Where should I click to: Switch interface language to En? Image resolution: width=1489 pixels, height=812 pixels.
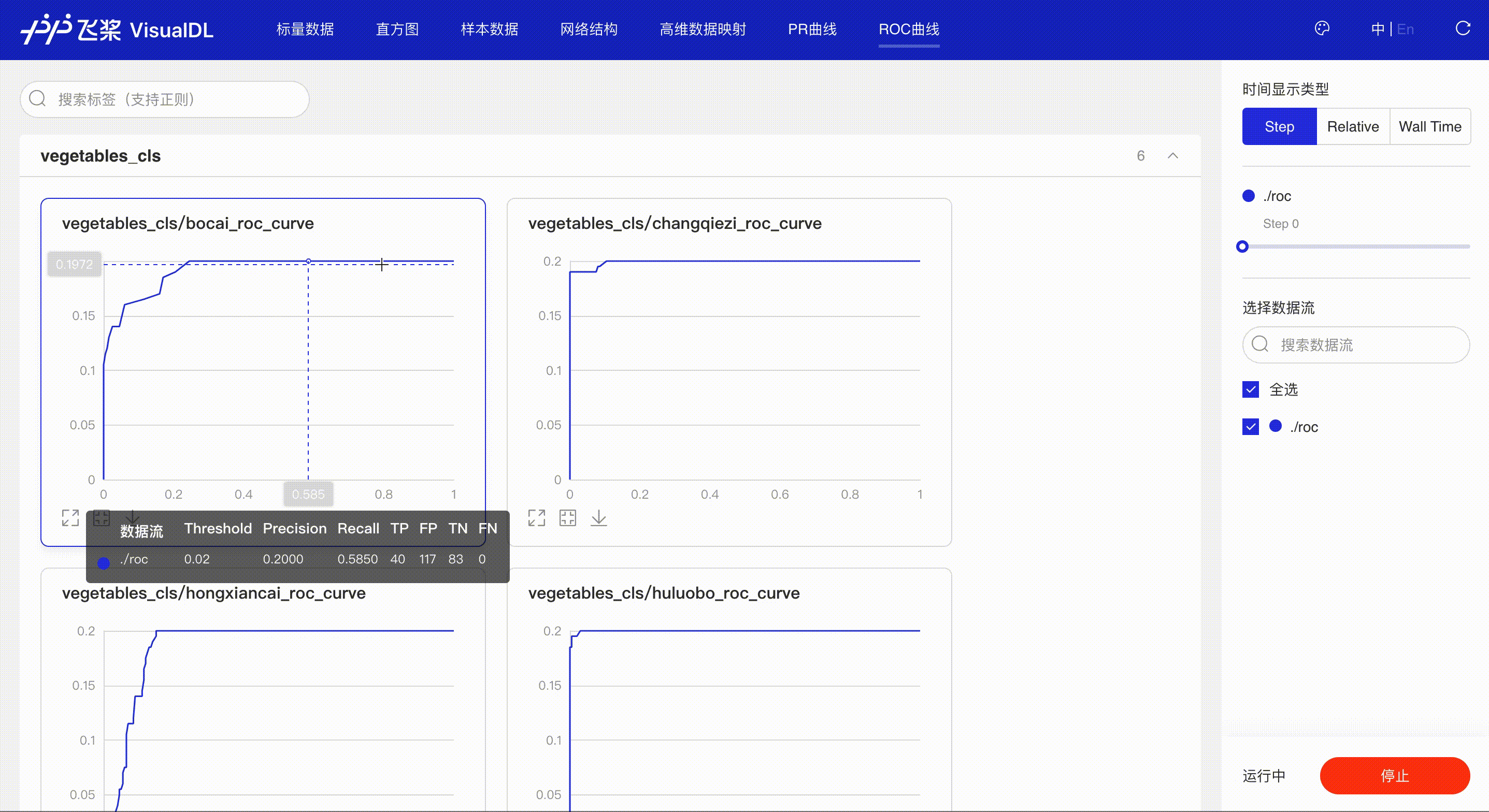[x=1406, y=28]
